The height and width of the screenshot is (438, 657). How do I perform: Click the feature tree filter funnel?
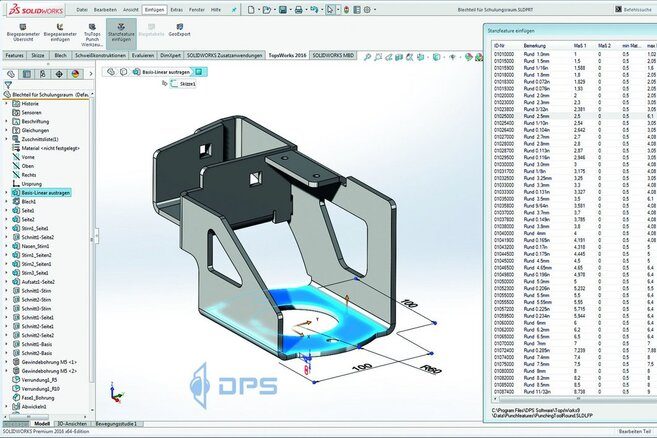point(8,85)
